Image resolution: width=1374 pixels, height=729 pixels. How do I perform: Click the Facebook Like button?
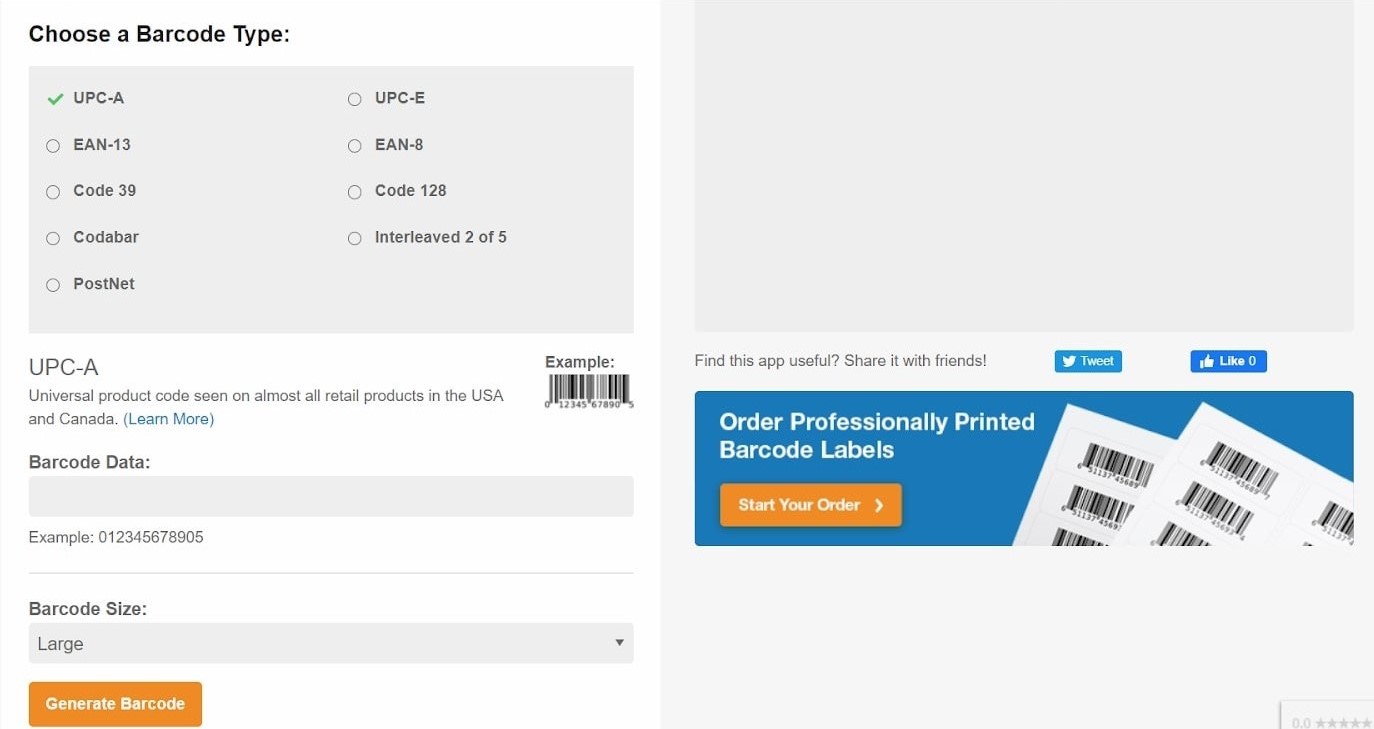coord(1228,361)
